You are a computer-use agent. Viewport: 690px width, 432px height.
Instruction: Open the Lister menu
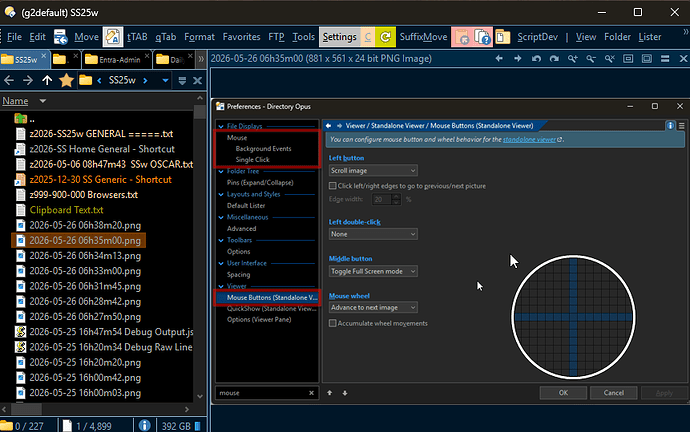click(650, 37)
